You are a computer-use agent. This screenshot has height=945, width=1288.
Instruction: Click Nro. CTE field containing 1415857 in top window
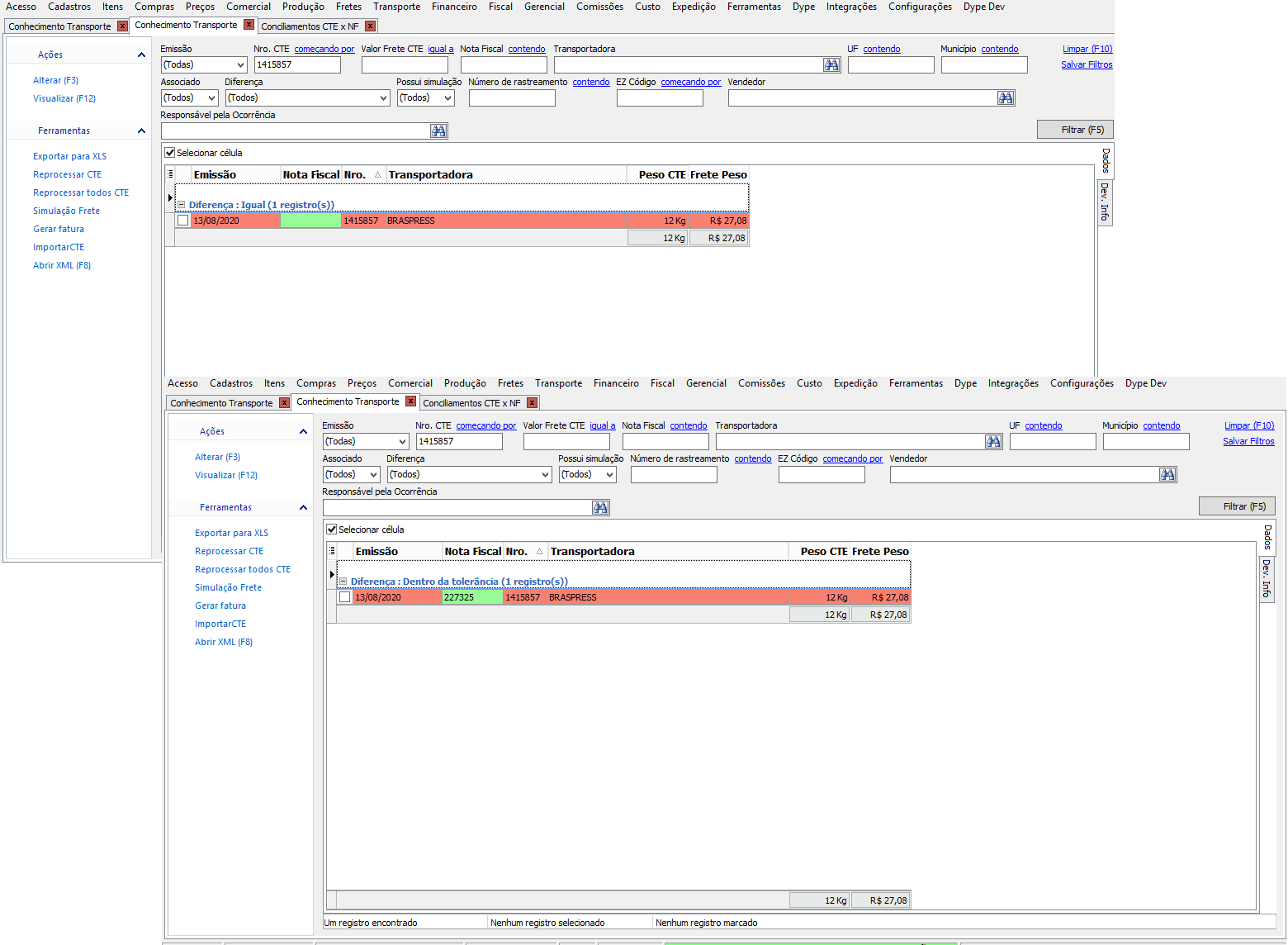[x=297, y=64]
